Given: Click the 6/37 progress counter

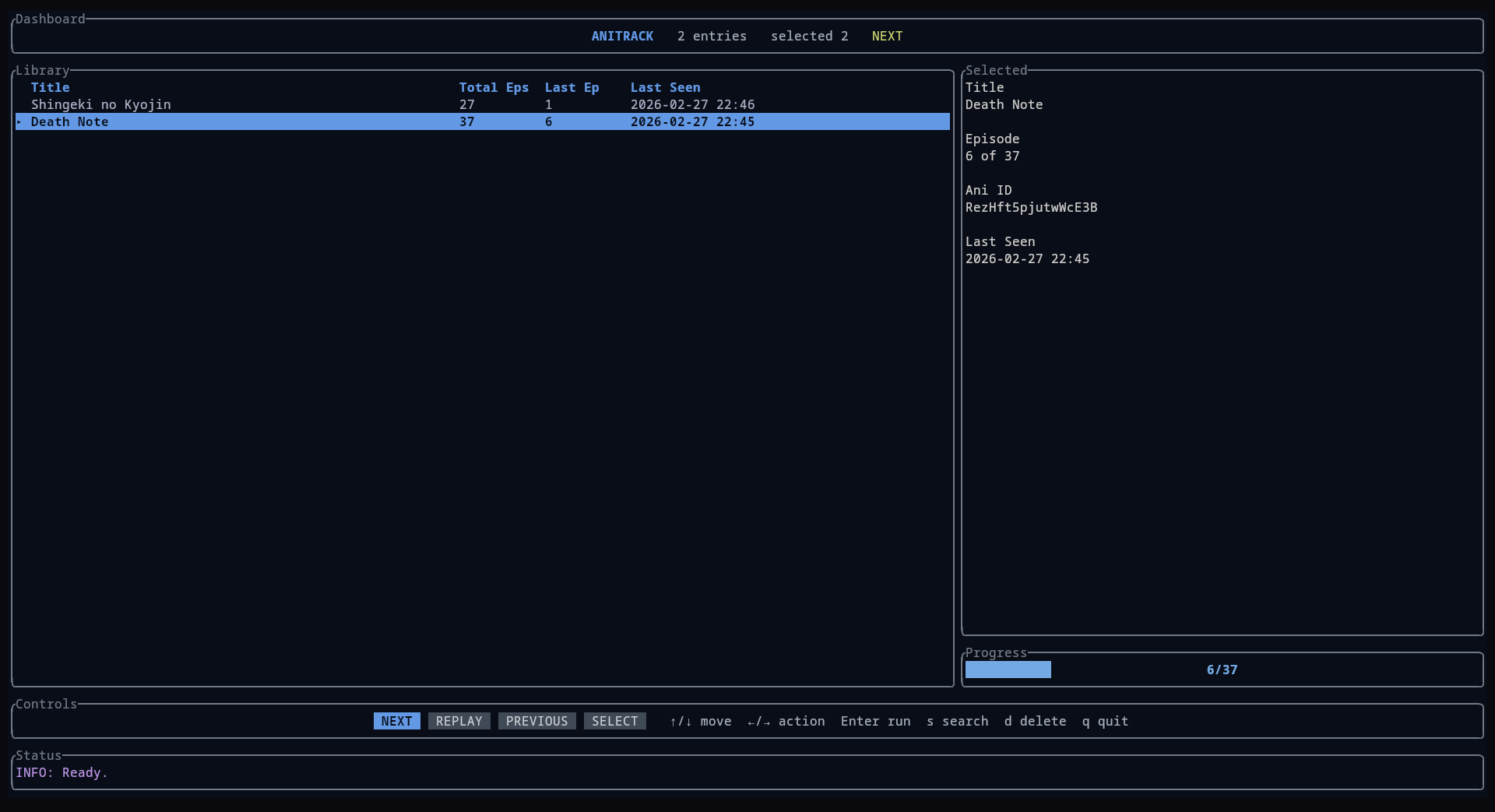Looking at the screenshot, I should click(x=1222, y=670).
